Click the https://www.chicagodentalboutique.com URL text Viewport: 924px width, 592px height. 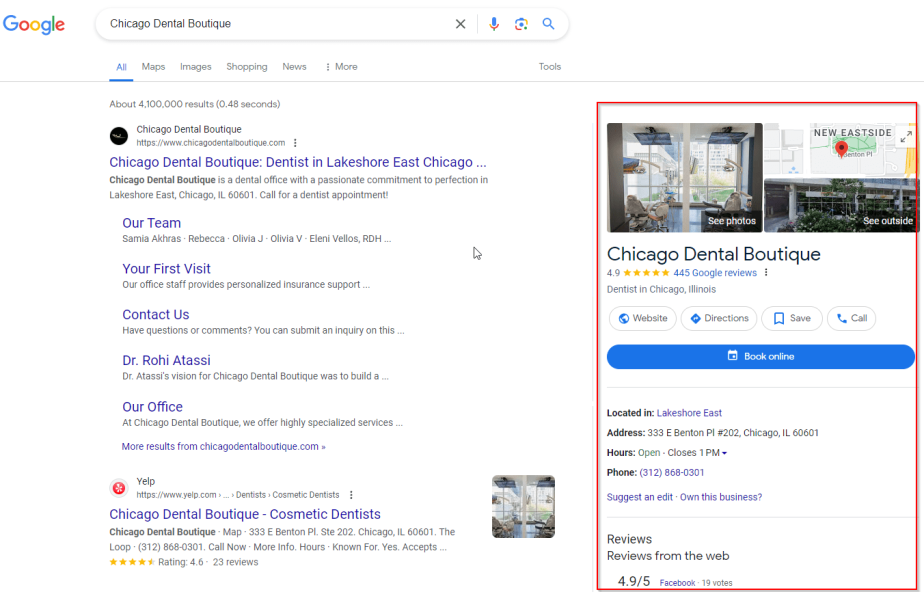210,143
